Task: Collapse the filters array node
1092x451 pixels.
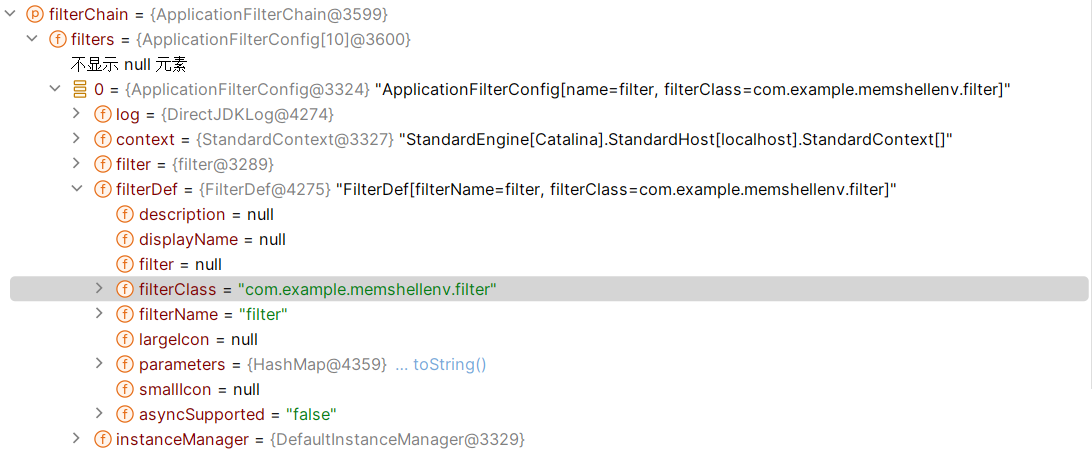Action: coord(31,40)
